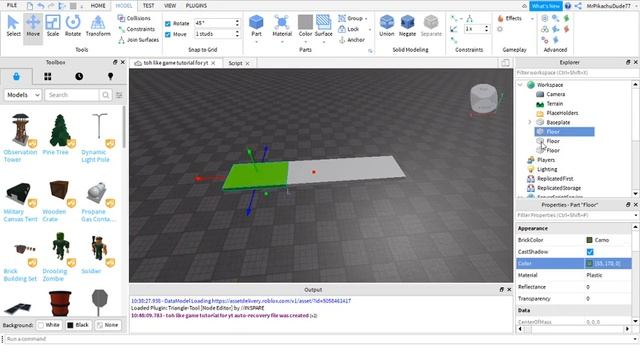Select the Observation Tower model
The height and width of the screenshot is (360, 640).
(20, 138)
